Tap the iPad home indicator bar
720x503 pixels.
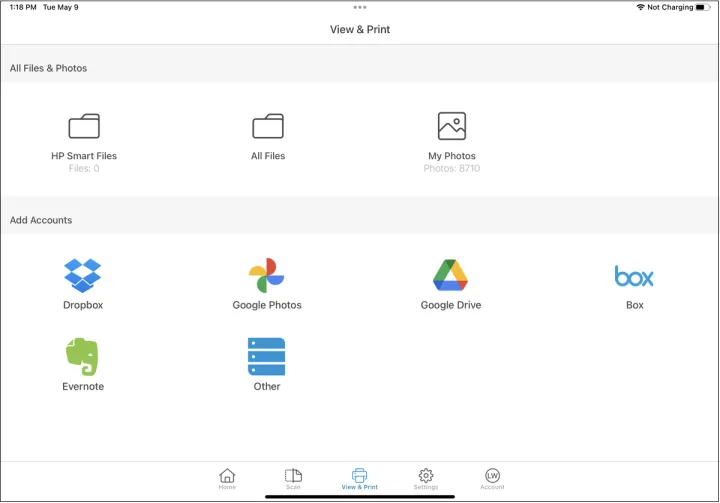(360, 496)
